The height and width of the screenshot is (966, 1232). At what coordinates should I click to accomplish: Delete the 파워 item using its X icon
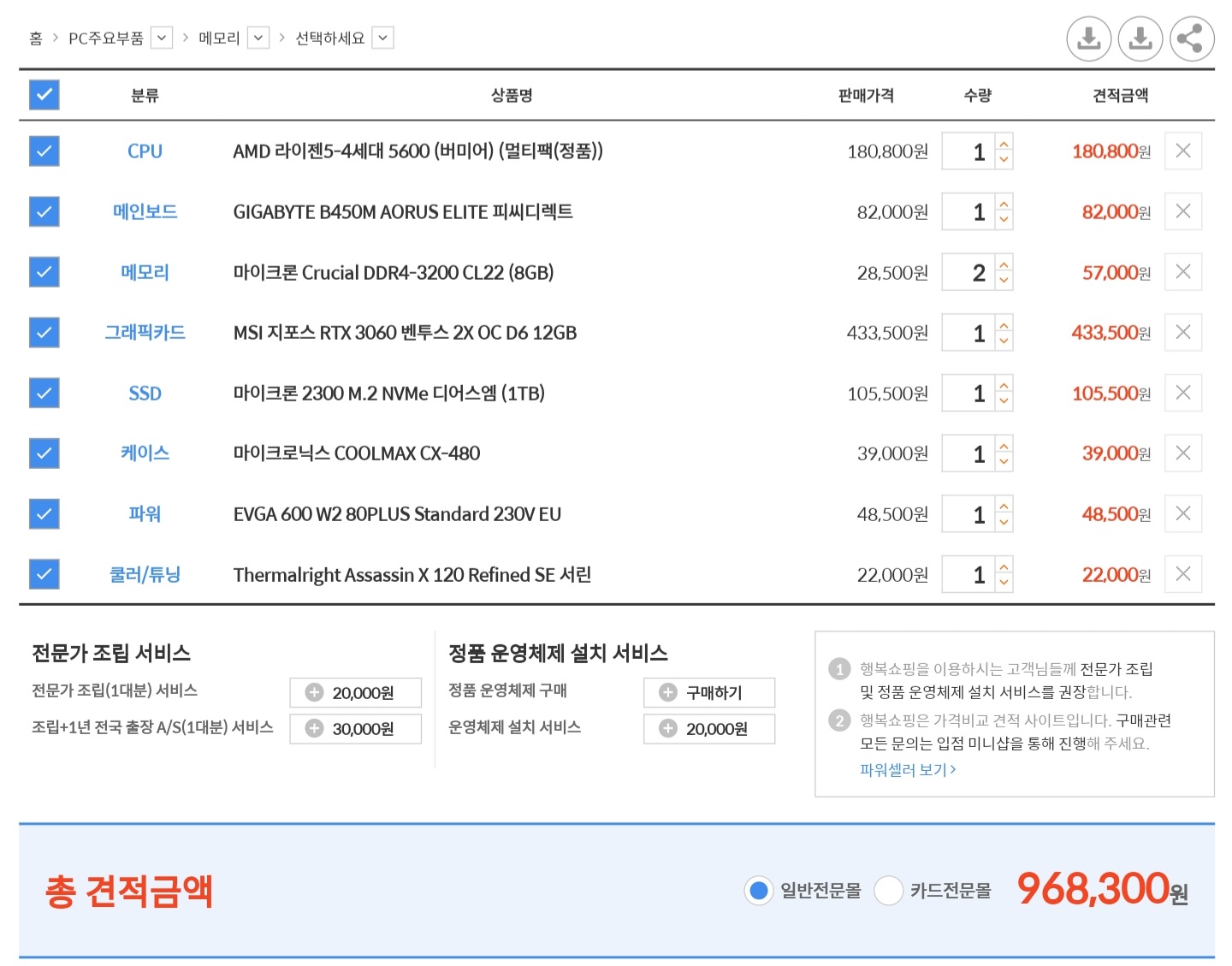[1183, 513]
